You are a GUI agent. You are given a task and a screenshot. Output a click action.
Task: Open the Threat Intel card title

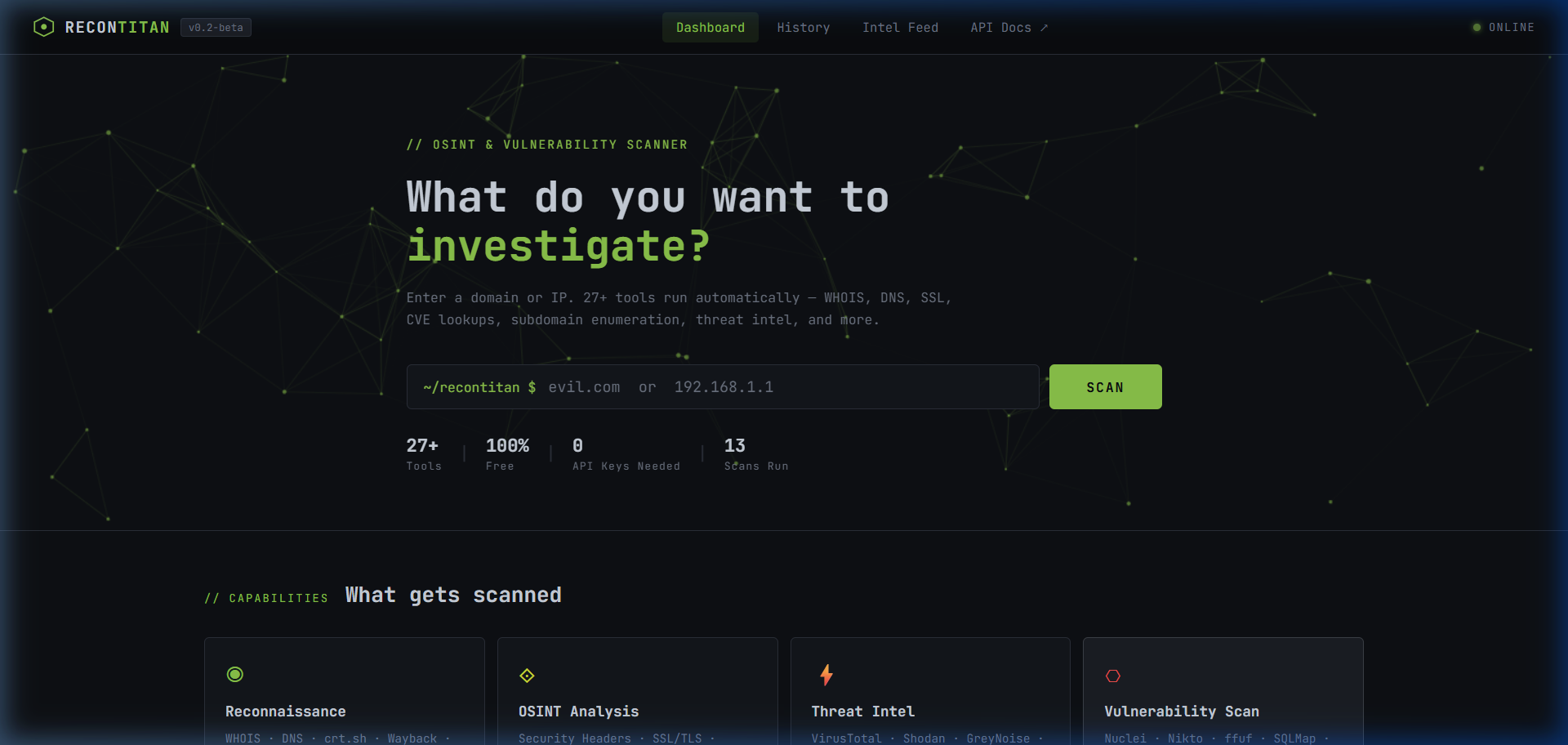coord(863,712)
